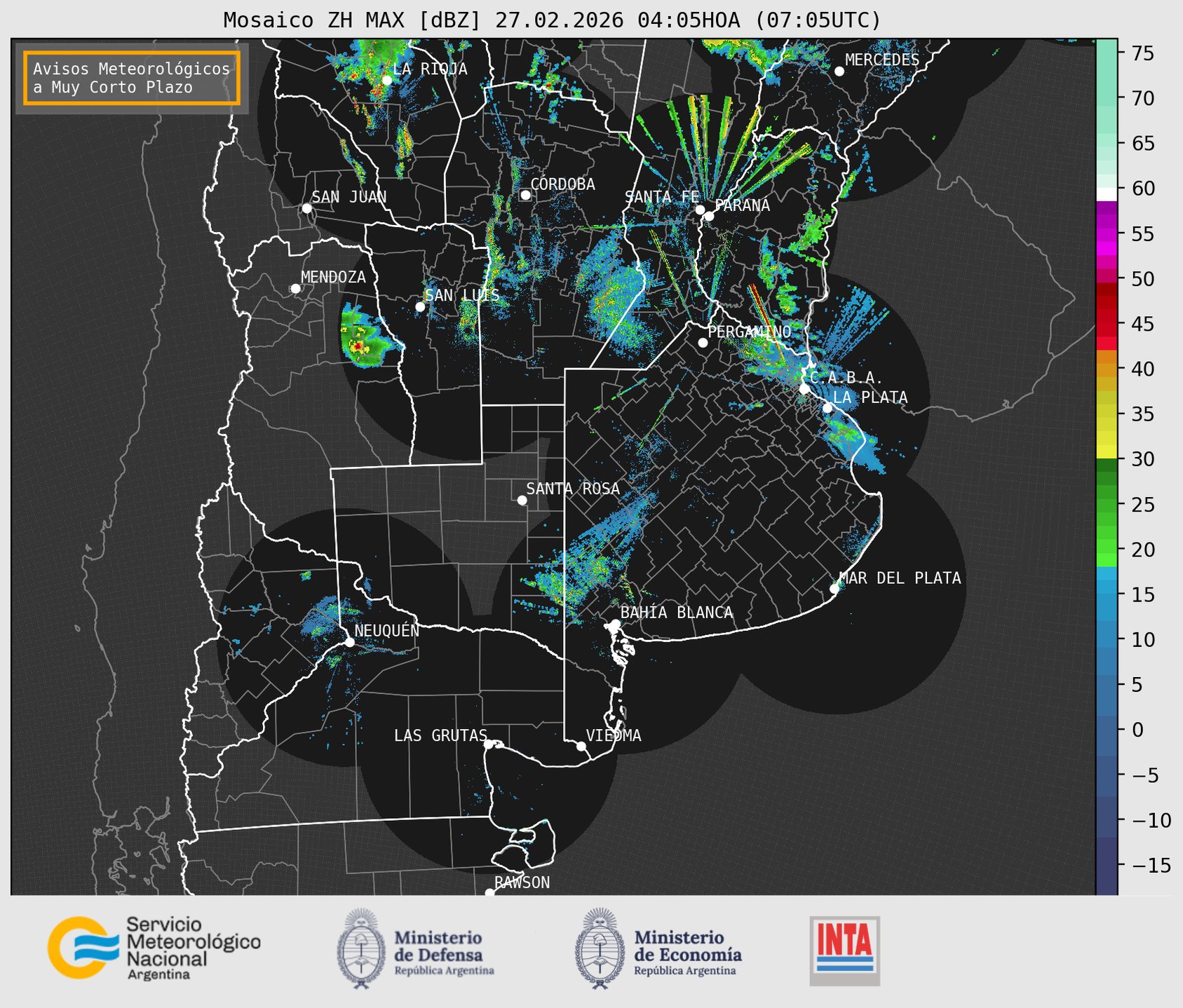Image resolution: width=1183 pixels, height=1008 pixels.
Task: Click the magenta 55 dBZ colorbar band
Action: pyautogui.click(x=1107, y=233)
